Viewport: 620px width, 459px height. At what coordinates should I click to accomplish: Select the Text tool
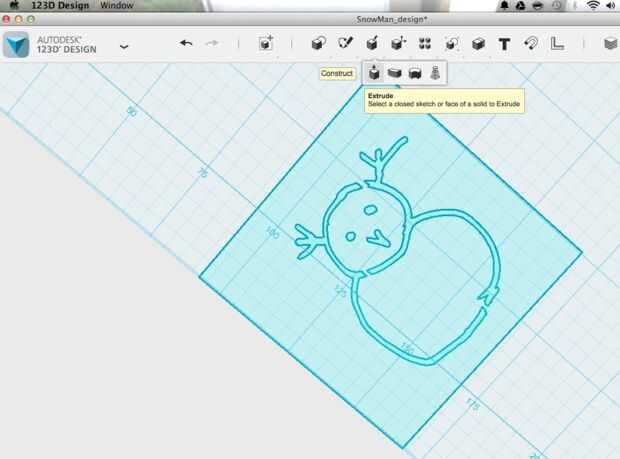[504, 44]
